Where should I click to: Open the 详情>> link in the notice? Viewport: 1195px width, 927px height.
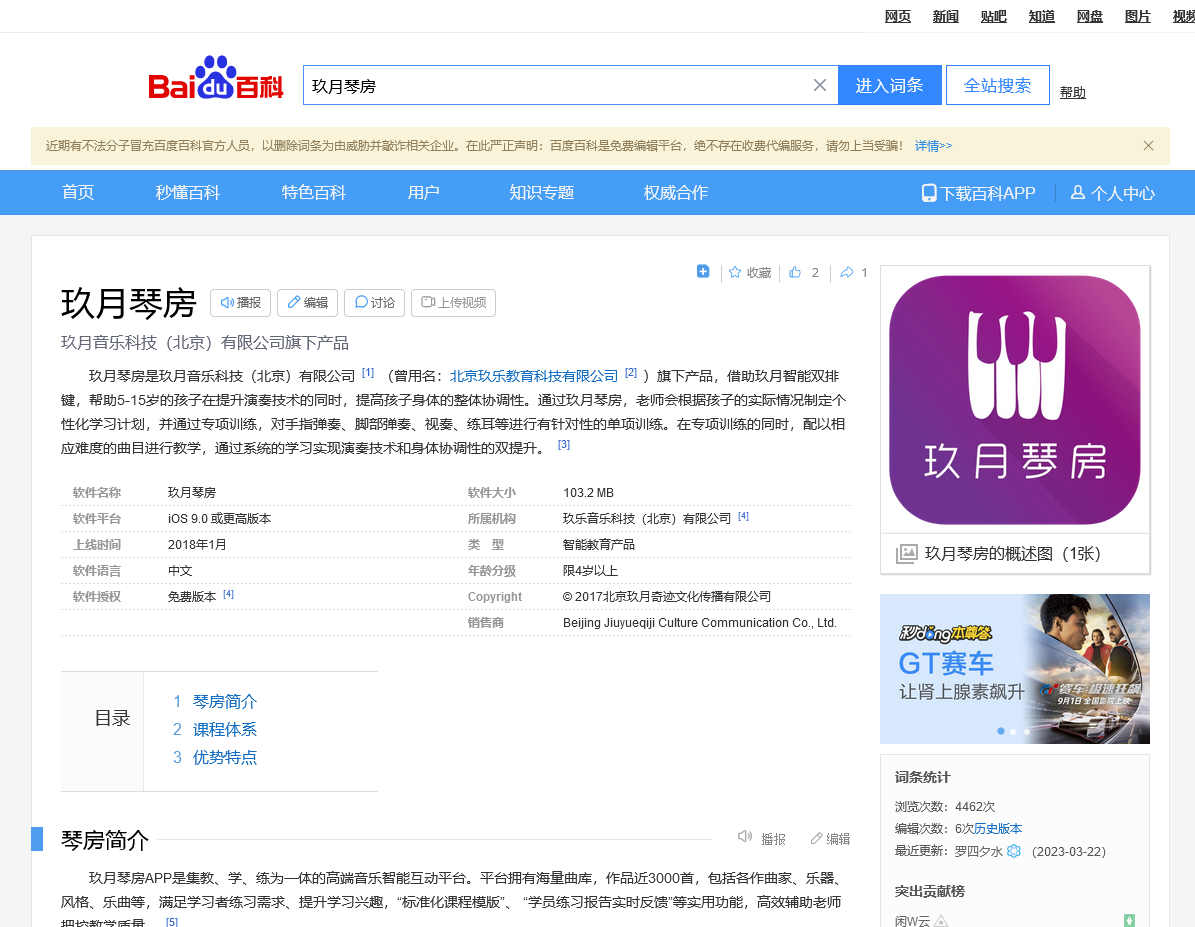pos(934,146)
